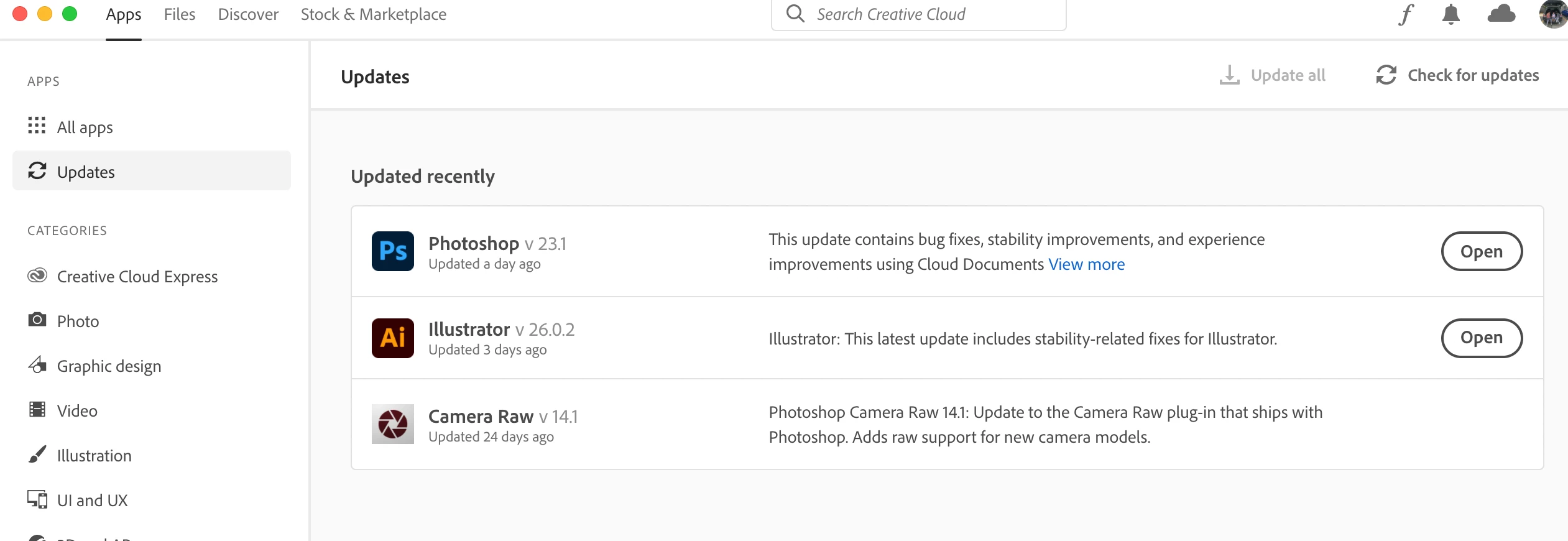Click the View more link
The height and width of the screenshot is (541, 1568).
pyautogui.click(x=1086, y=264)
